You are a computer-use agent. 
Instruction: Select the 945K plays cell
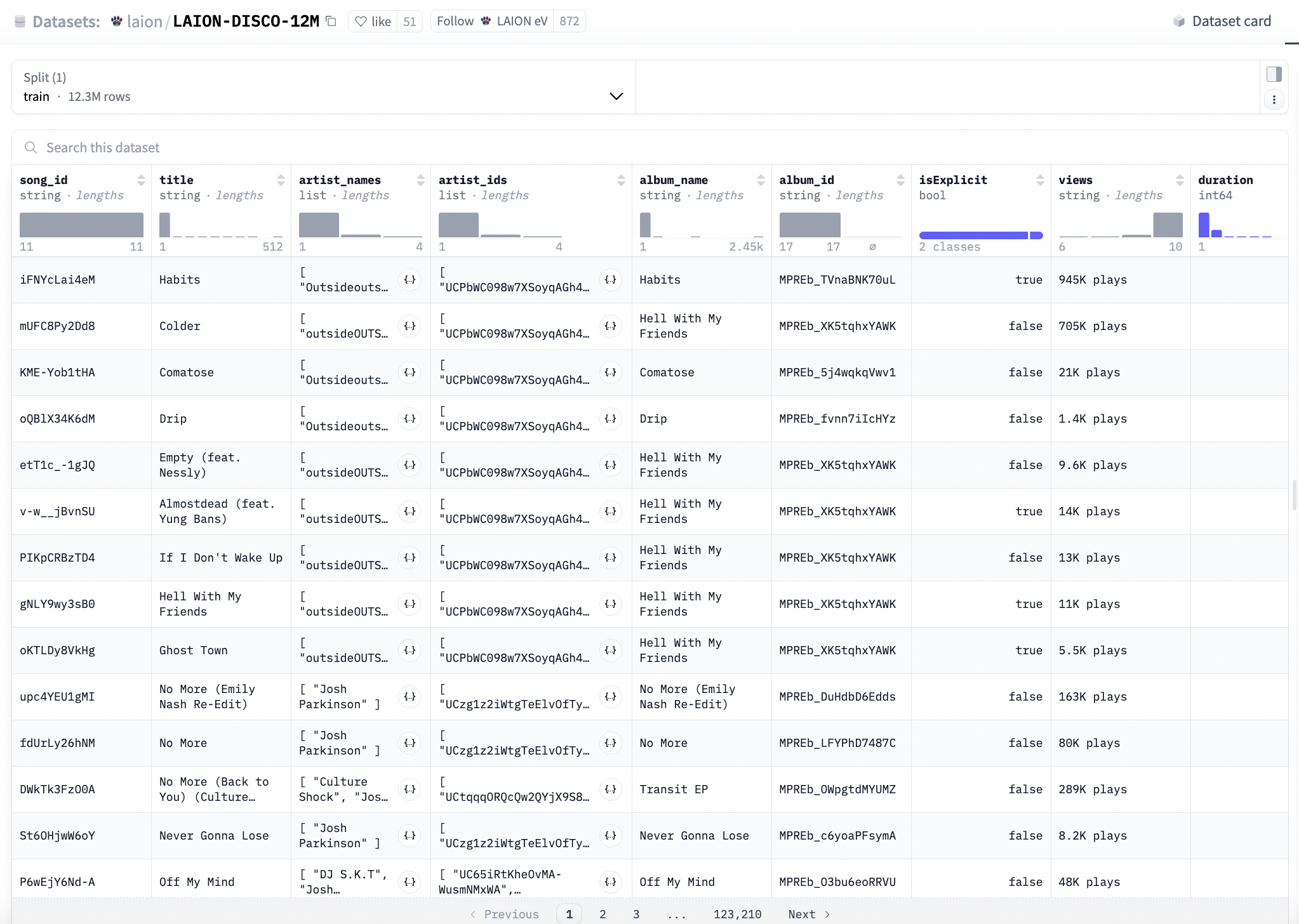pos(1121,280)
